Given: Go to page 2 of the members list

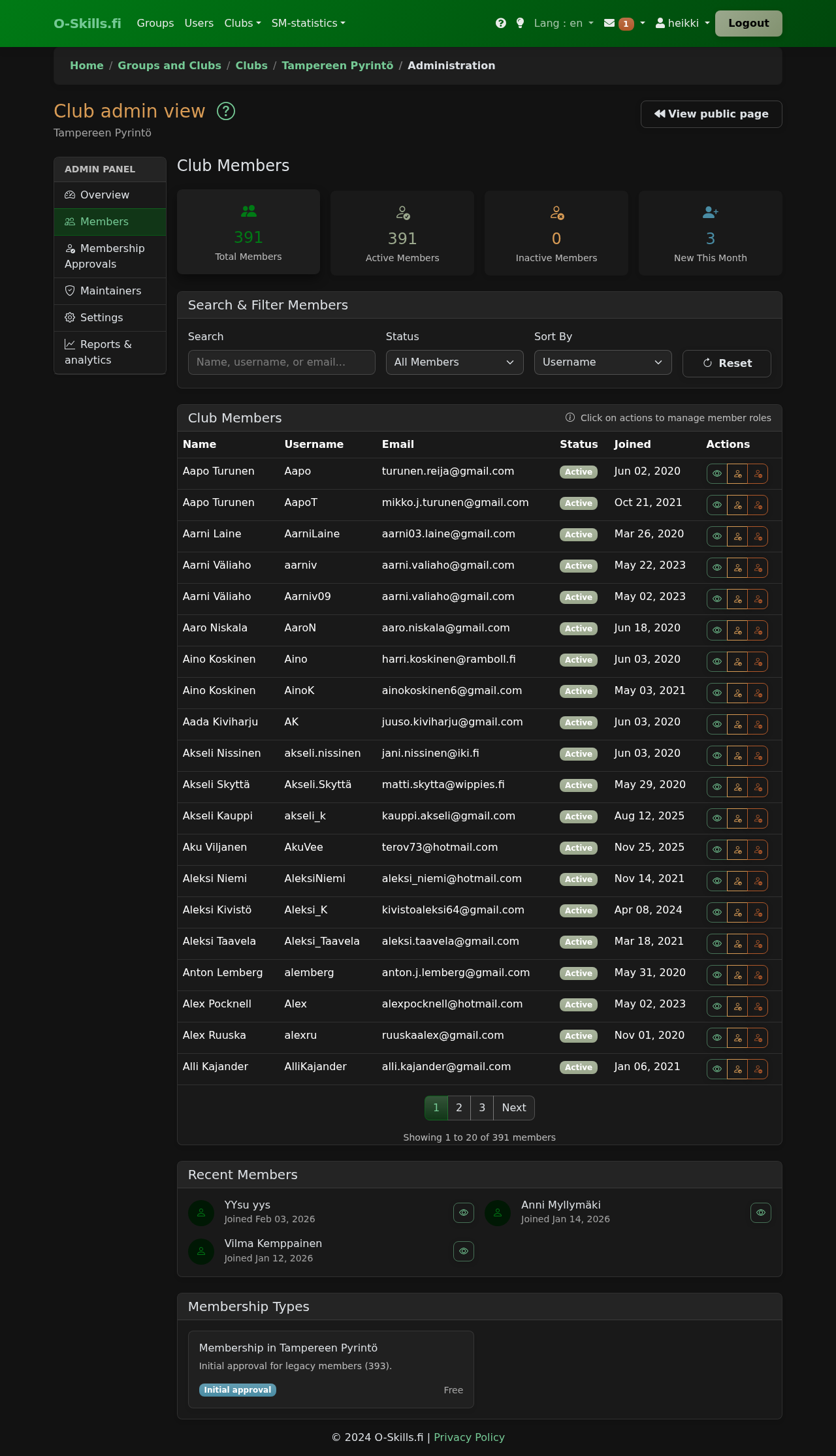Looking at the screenshot, I should click(x=459, y=1108).
